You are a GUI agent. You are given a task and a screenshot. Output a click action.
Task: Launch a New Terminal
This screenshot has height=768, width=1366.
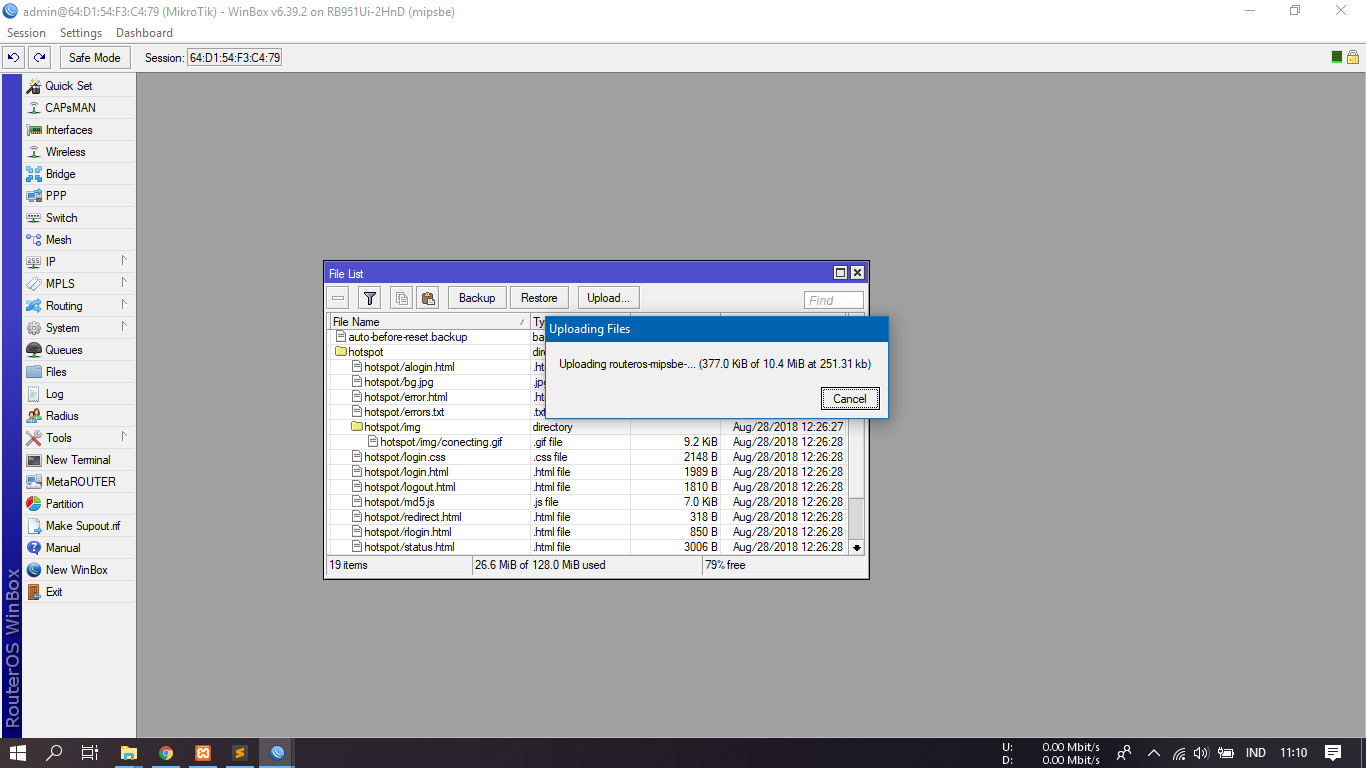(79, 460)
